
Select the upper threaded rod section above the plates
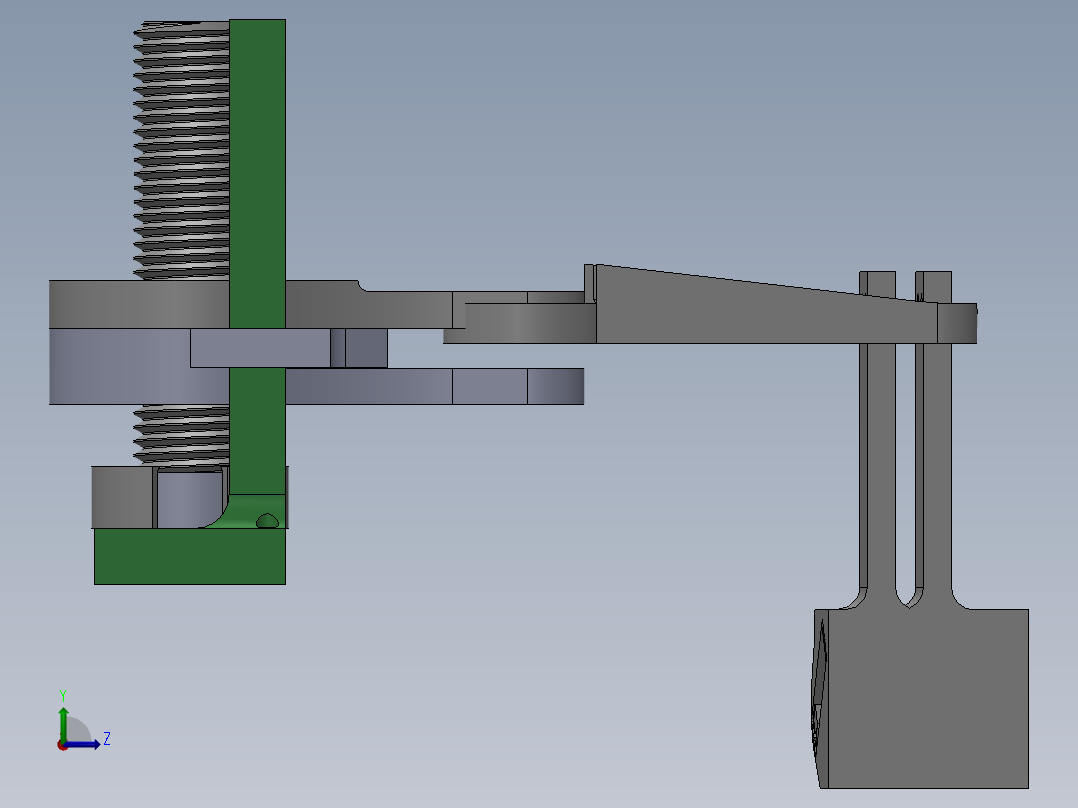coord(182,150)
